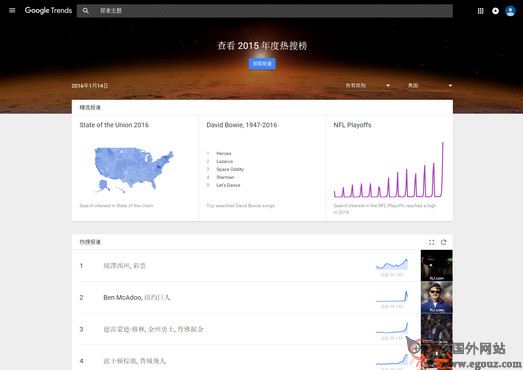Viewport: 523px width, 370px height.
Task: Click the Lazarus song entry
Action: (224, 161)
